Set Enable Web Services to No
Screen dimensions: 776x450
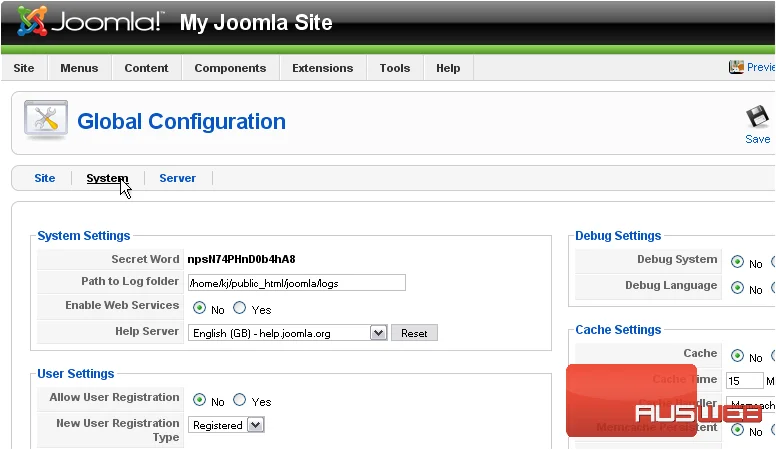pyautogui.click(x=199, y=308)
